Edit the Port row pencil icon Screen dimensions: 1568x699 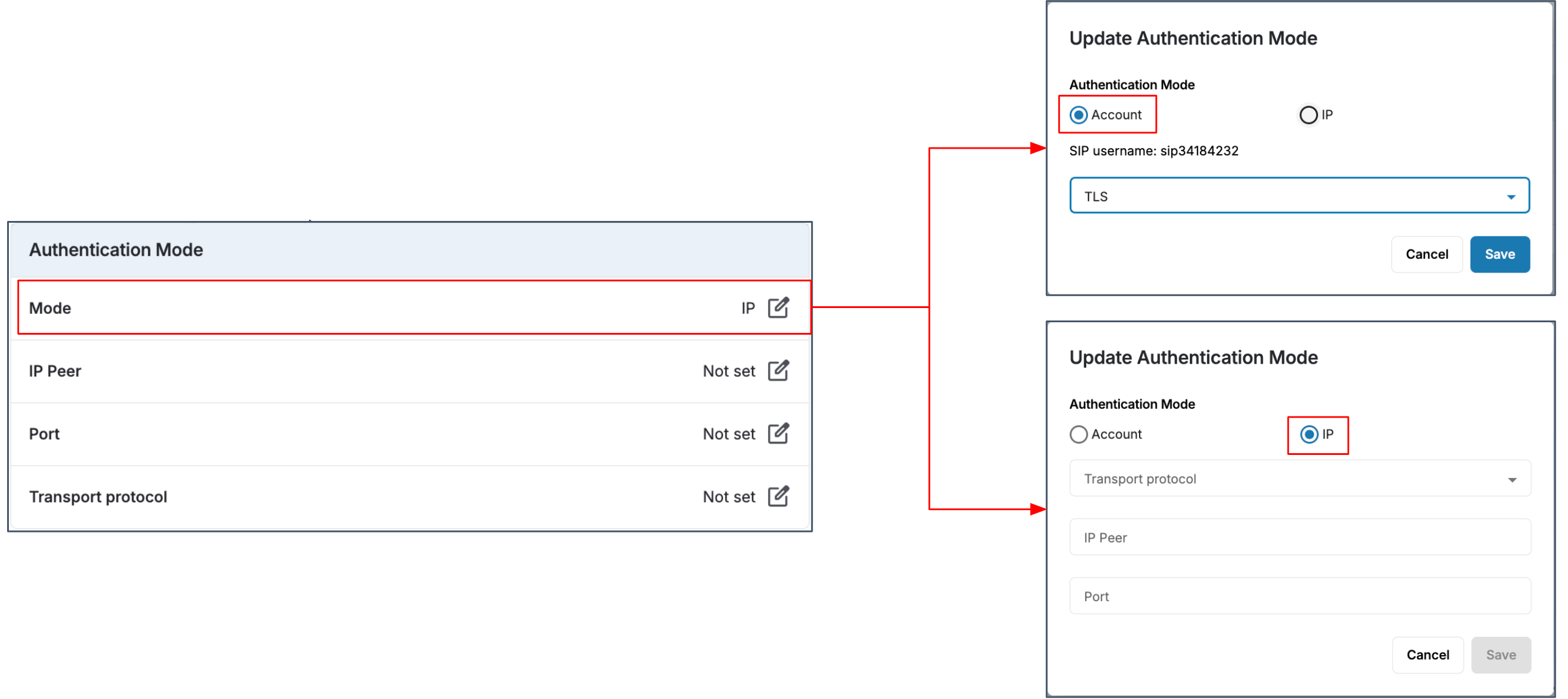point(778,434)
